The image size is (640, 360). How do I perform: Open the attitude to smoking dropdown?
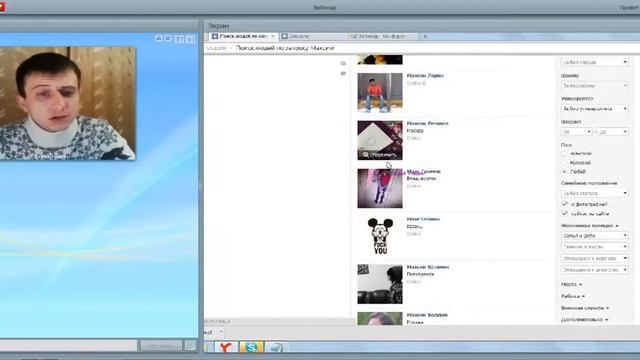coord(595,258)
